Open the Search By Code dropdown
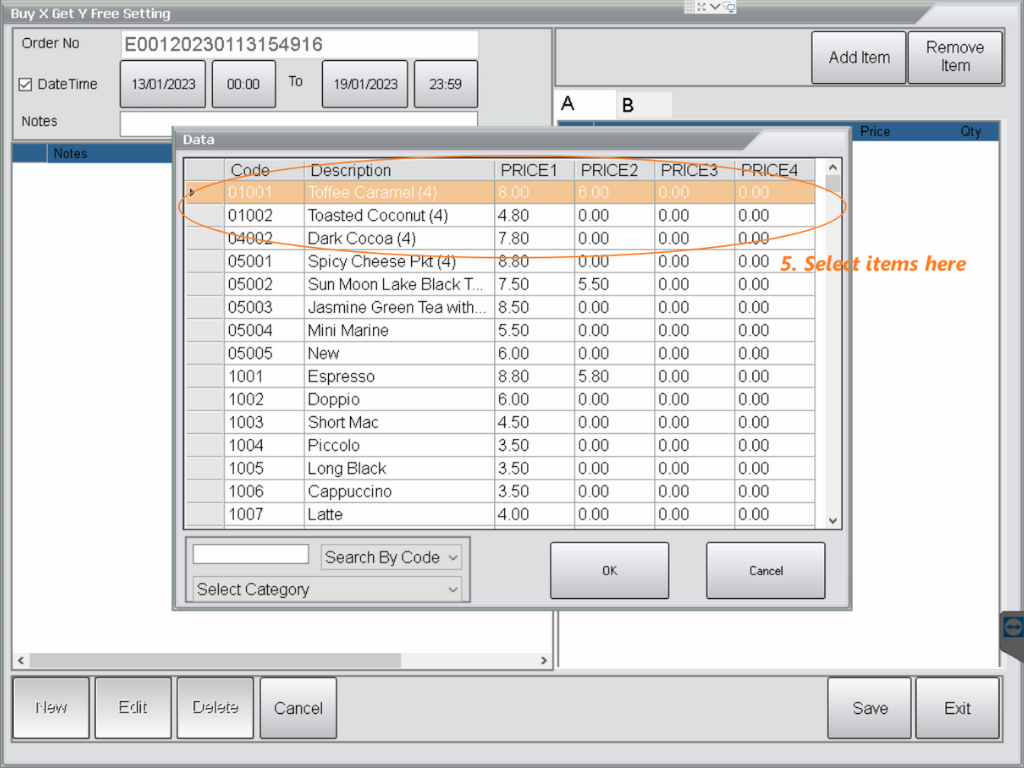The image size is (1024, 768). 391,557
